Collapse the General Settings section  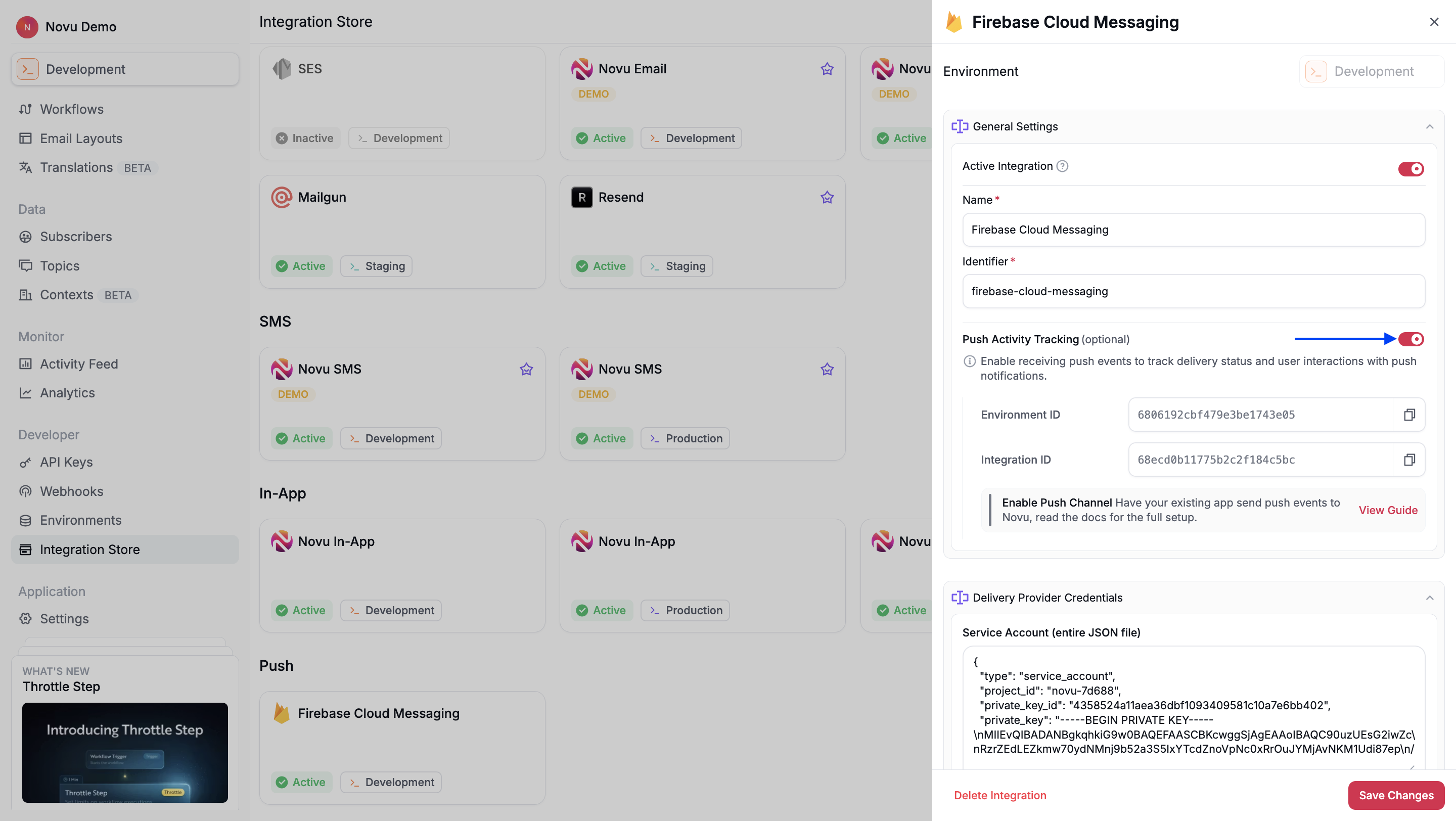tap(1430, 126)
